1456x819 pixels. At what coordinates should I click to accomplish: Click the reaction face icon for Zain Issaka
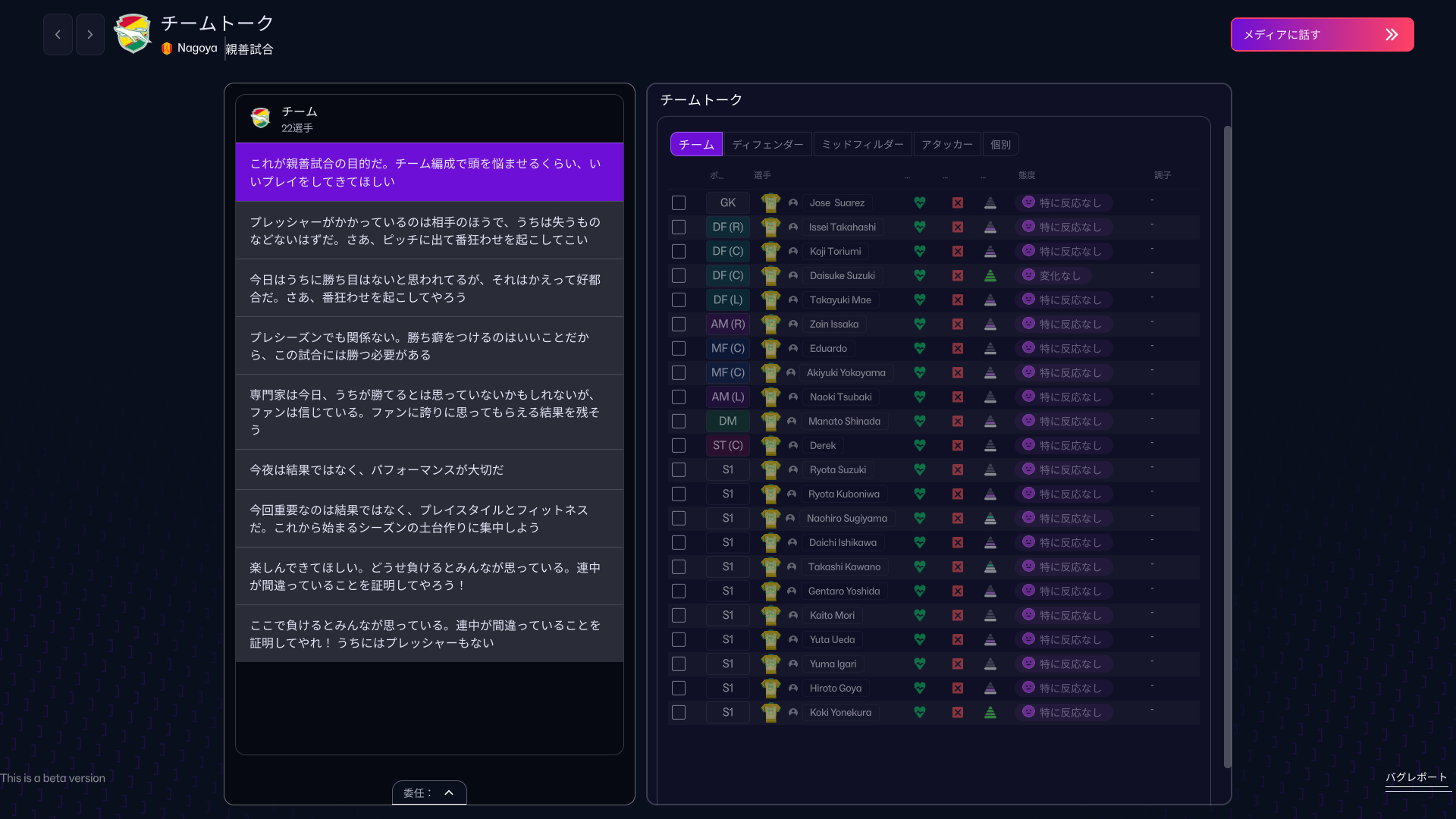[x=1028, y=323]
